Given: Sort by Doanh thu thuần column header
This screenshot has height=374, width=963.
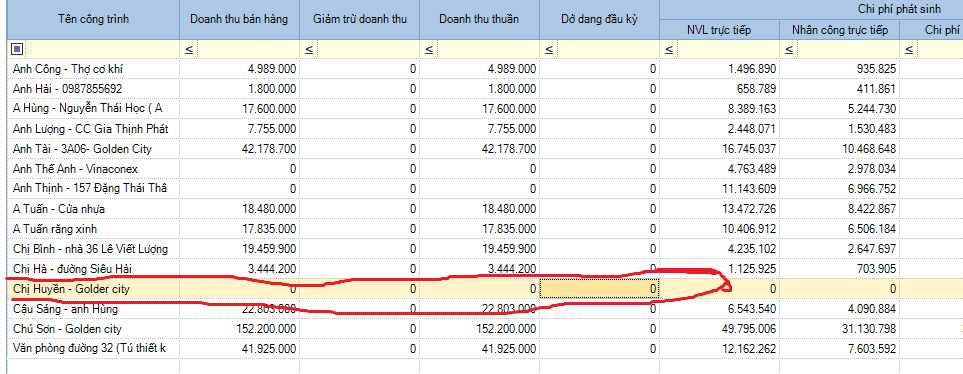Looking at the screenshot, I should pos(479,19).
